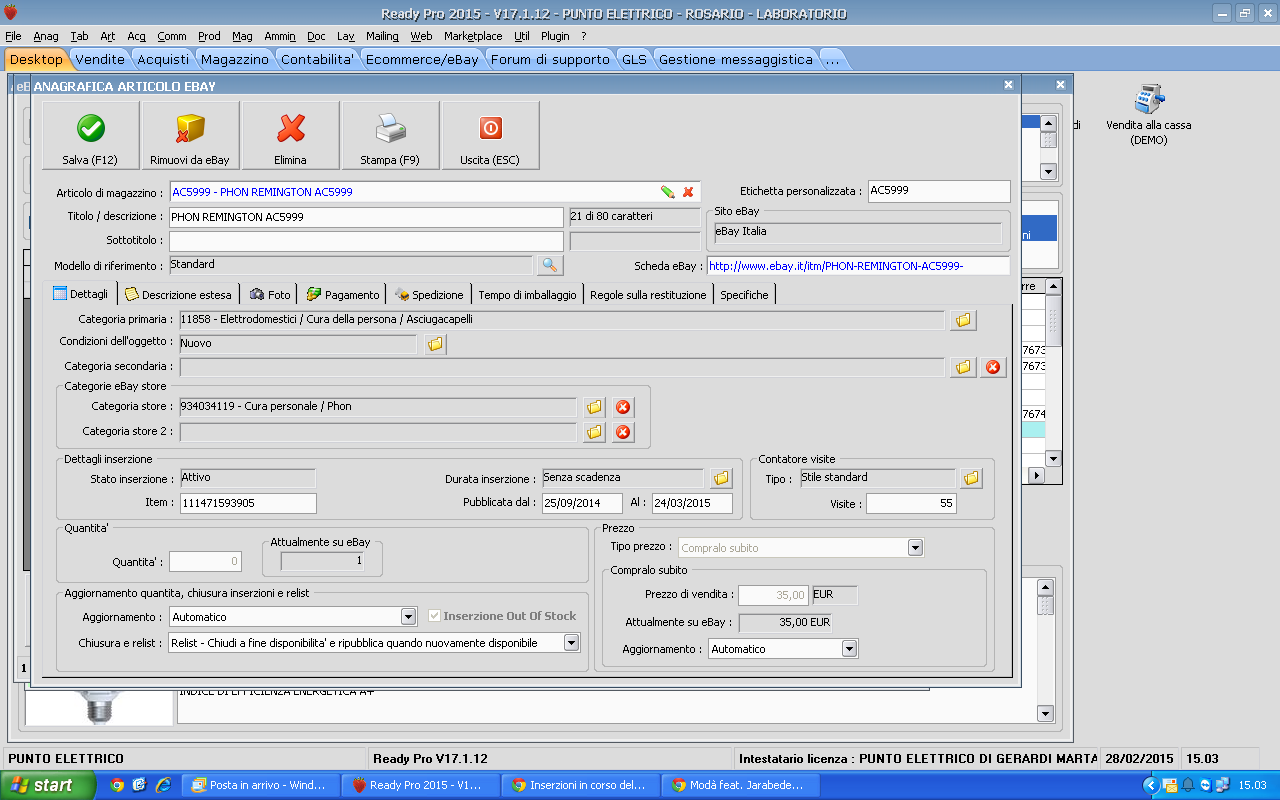
Task: Clear Categoria store with red X
Action: pyautogui.click(x=623, y=407)
